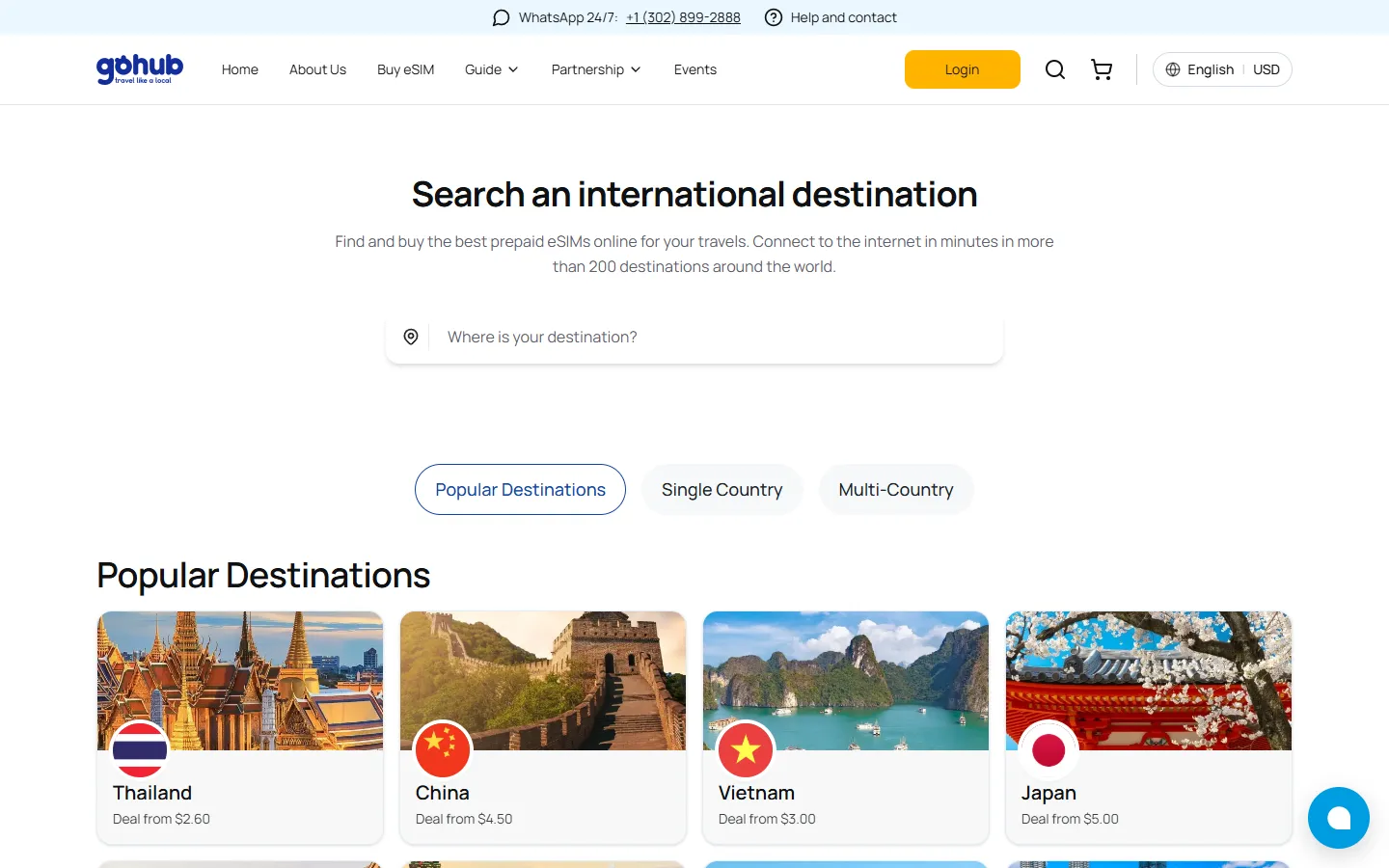
Task: Click the globe language icon
Action: click(1173, 69)
